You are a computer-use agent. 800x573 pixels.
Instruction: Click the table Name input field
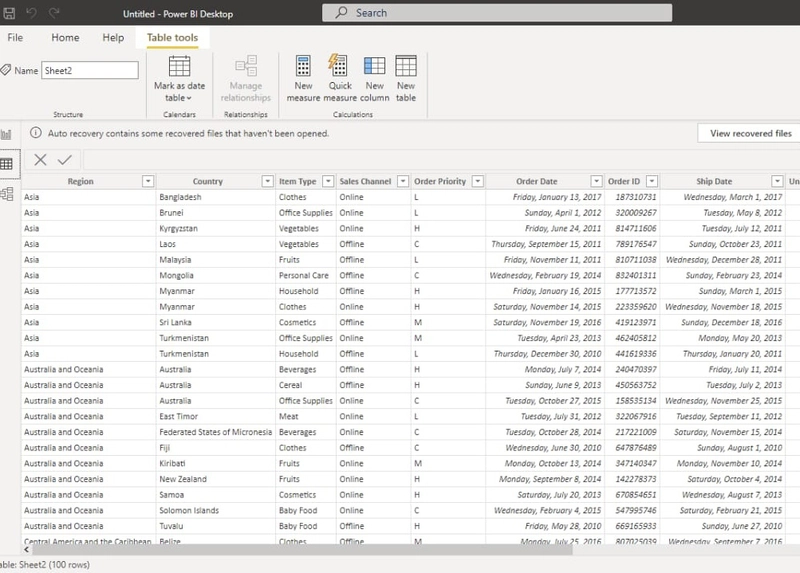coord(90,70)
